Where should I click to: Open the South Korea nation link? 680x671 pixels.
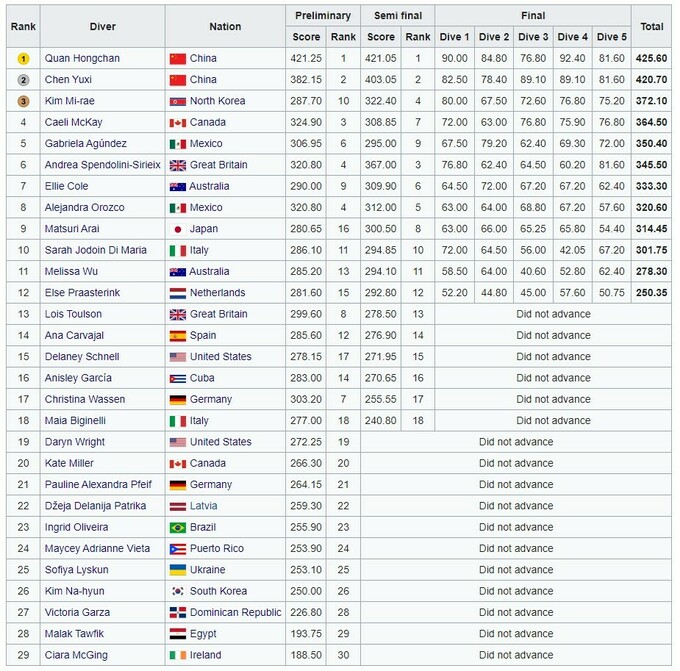tap(218, 591)
